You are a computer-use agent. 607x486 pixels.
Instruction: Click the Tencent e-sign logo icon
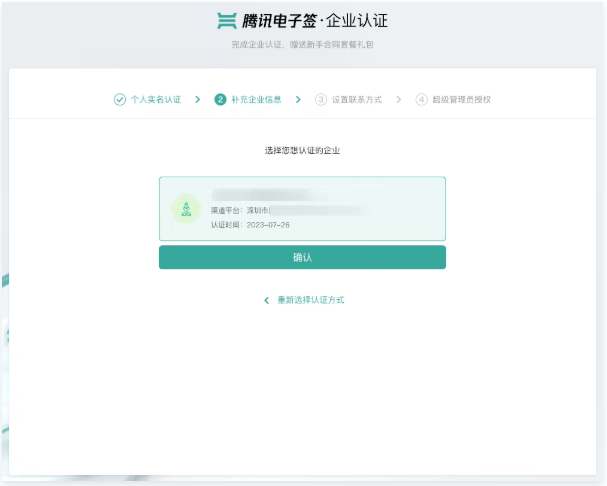[227, 21]
